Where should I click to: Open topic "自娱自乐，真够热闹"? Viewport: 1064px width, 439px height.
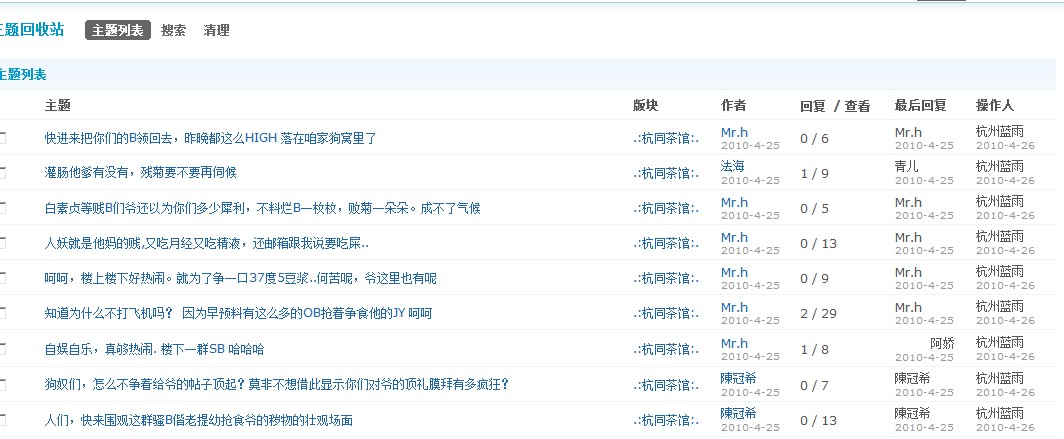154,350
